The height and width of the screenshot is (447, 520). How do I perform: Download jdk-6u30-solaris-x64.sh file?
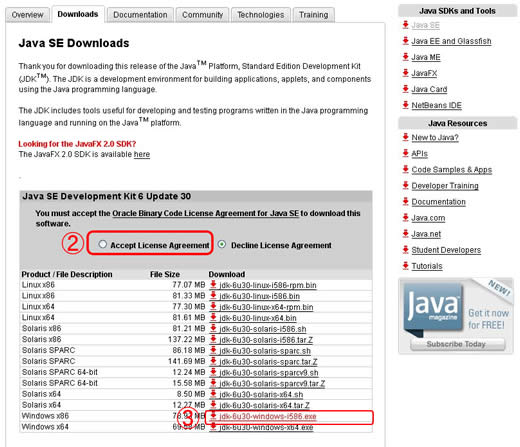[261, 394]
